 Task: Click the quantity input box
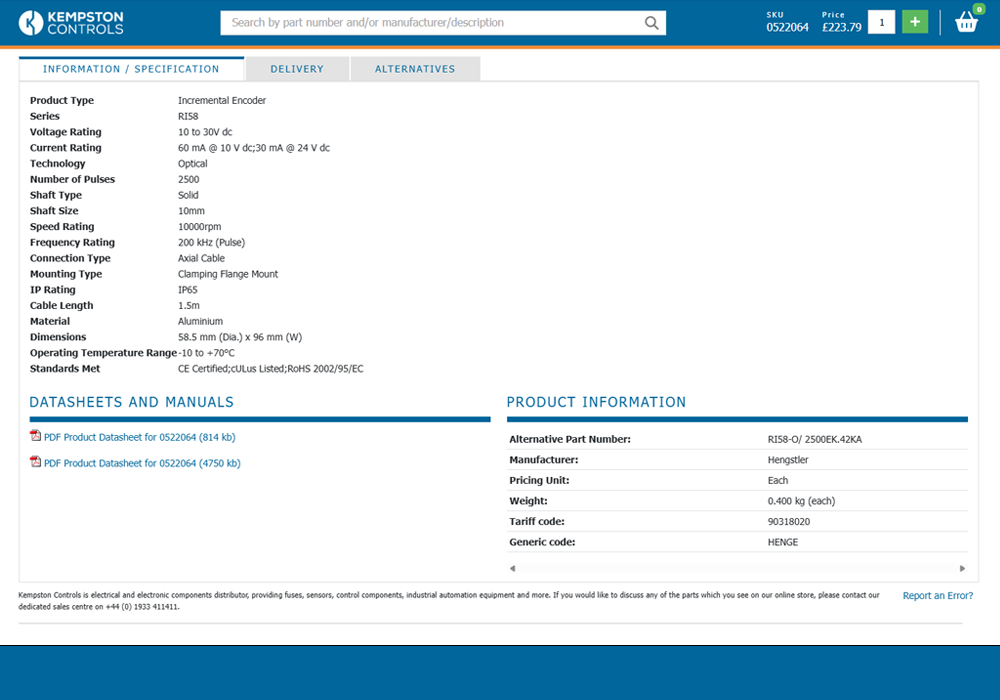(x=881, y=22)
